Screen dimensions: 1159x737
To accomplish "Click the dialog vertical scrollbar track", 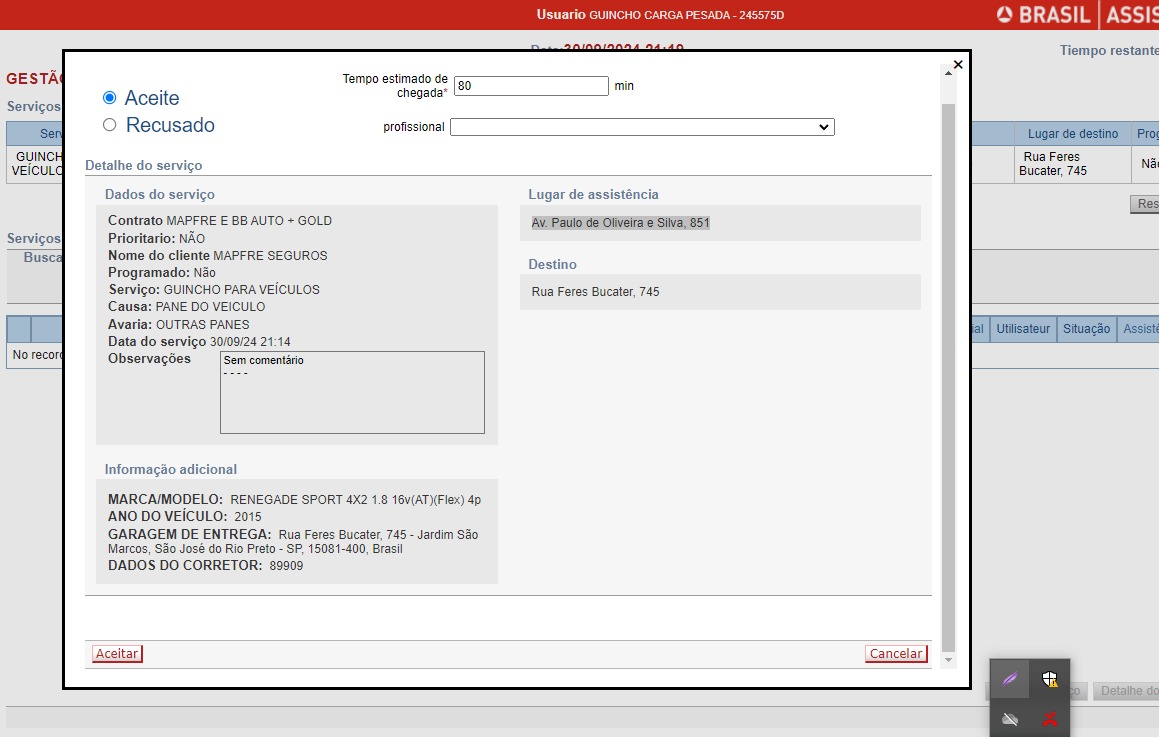I will [x=948, y=370].
